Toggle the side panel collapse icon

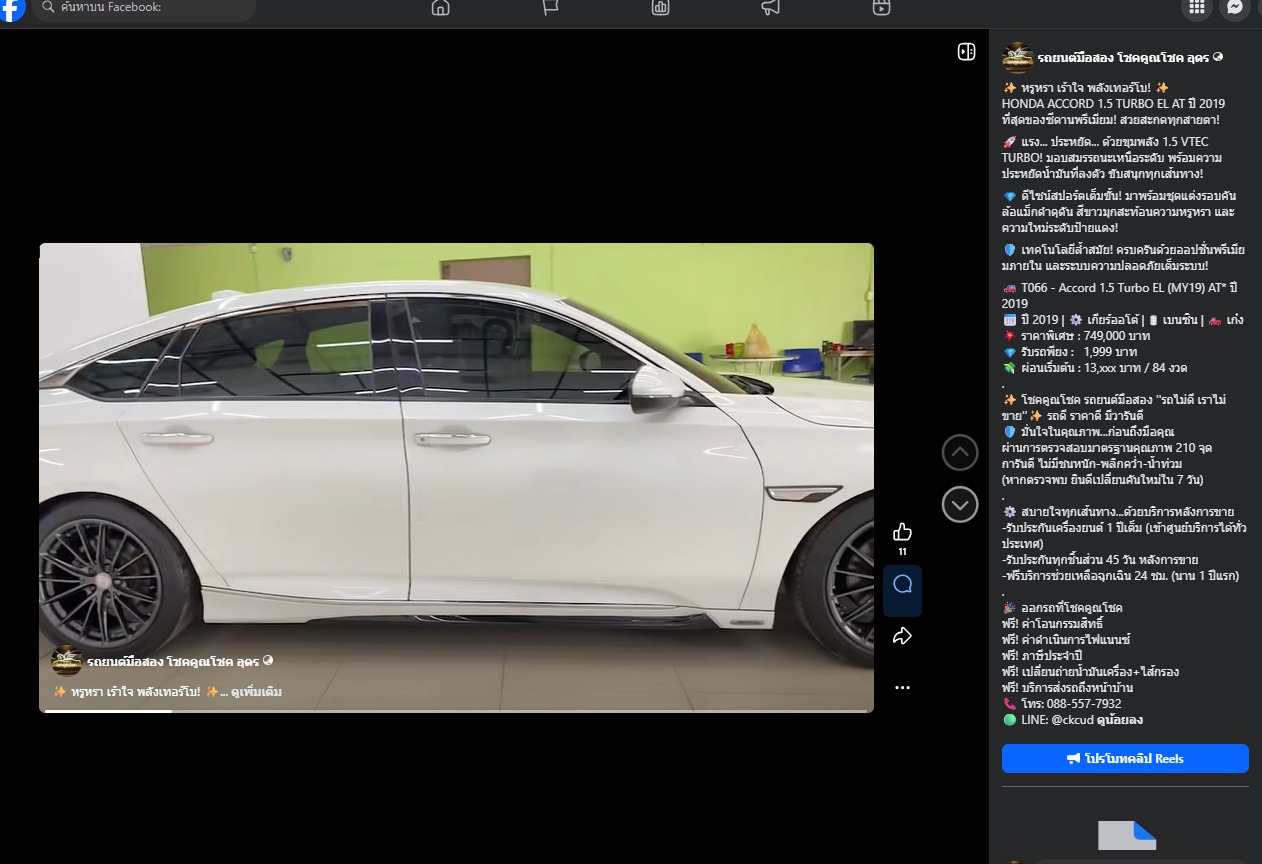[966, 52]
